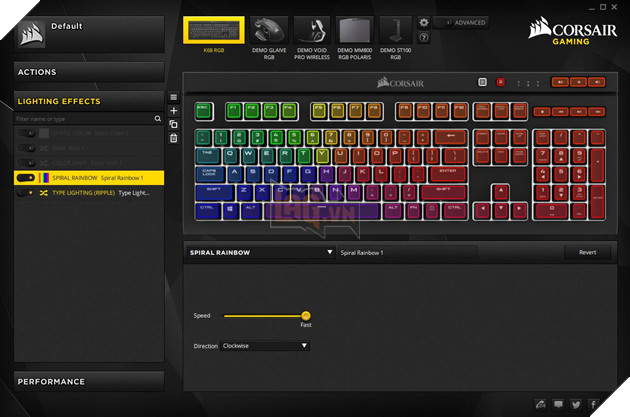Screen dimensions: 630x417
Task: Collapse the LIGHTING EFFECTS section
Action: (89, 101)
